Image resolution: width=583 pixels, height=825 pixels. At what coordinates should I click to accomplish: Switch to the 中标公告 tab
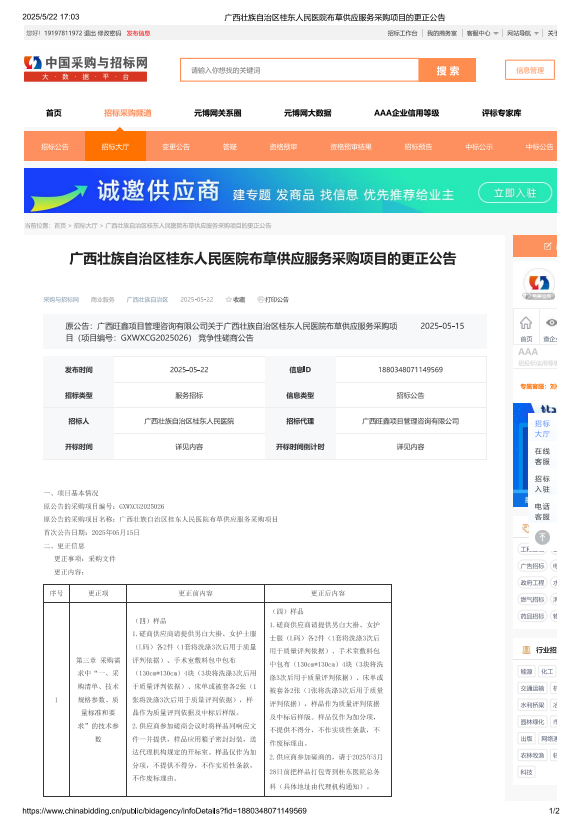point(539,147)
